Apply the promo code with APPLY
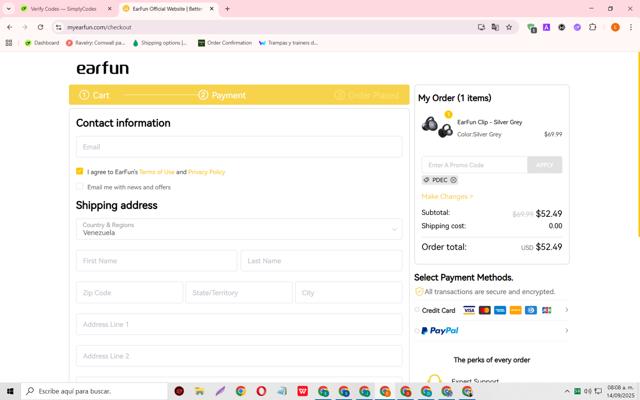Image resolution: width=640 pixels, height=400 pixels. tap(544, 165)
